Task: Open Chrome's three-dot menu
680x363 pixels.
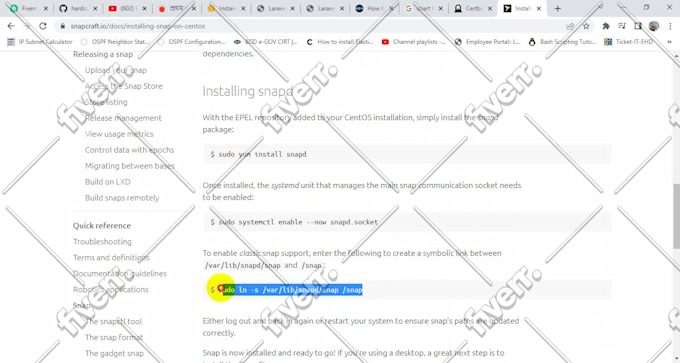Action: coord(670,26)
